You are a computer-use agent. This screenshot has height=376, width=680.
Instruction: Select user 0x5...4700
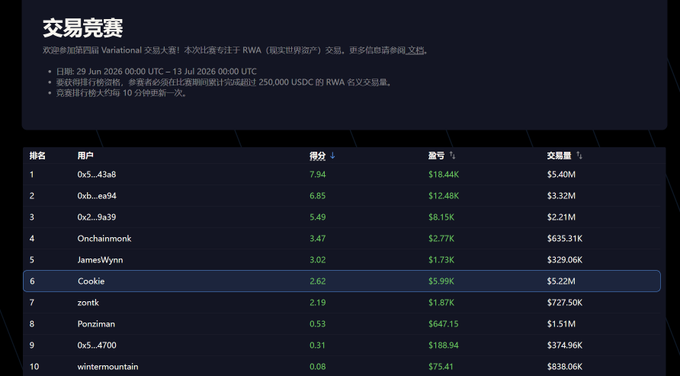coord(97,345)
